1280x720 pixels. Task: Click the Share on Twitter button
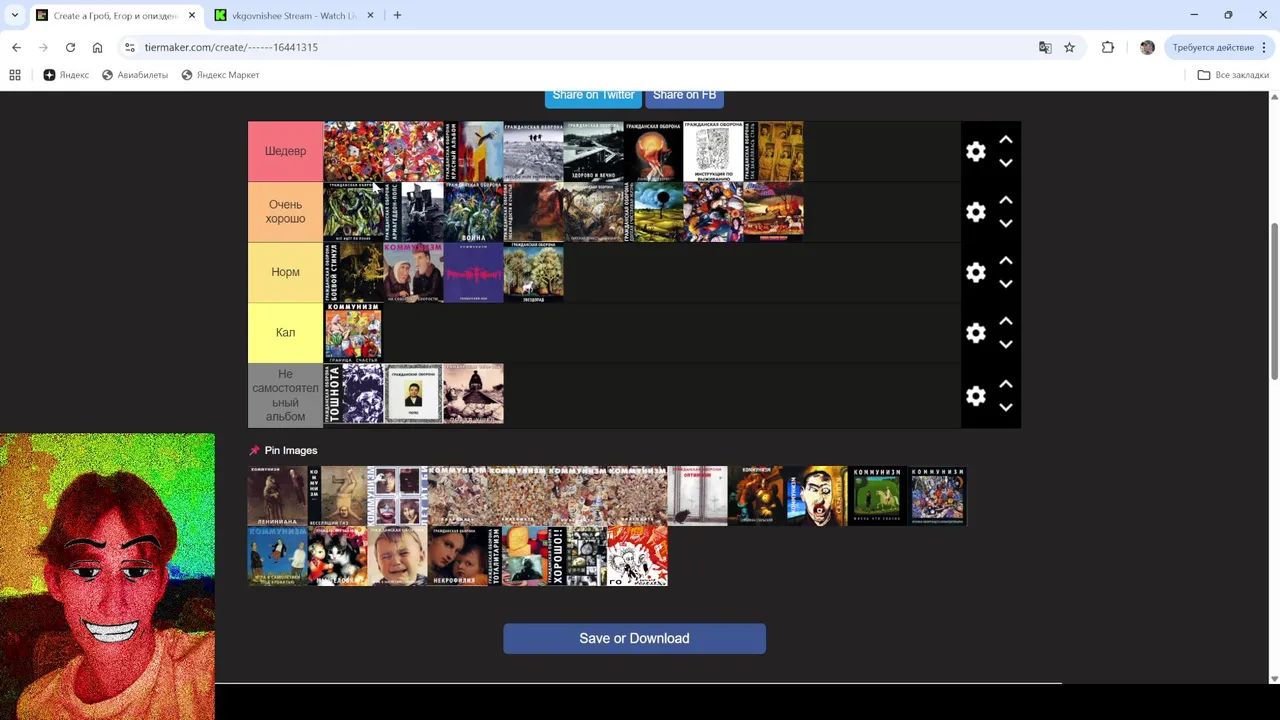pos(593,95)
